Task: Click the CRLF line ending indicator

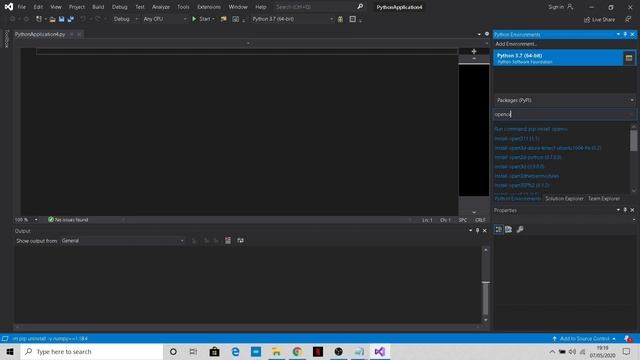Action: (x=480, y=220)
